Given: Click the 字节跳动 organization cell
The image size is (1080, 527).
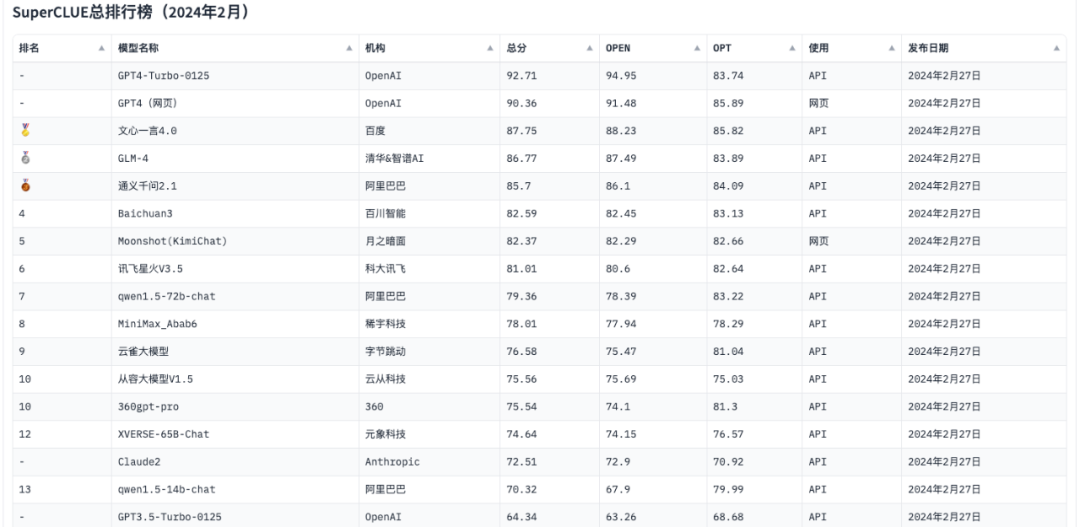Looking at the screenshot, I should pyautogui.click(x=430, y=351).
